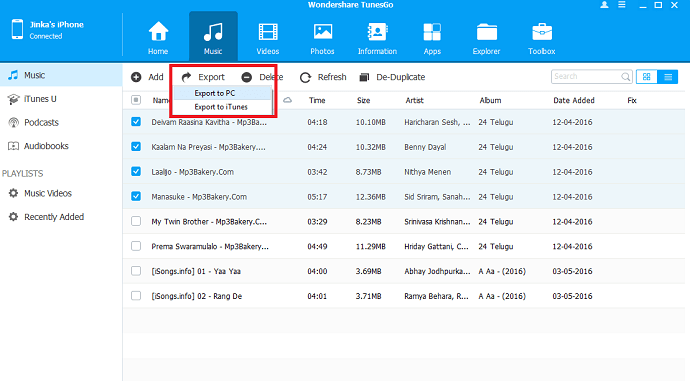Click the 03-05-2016 date in Rang De row
Viewport: 690px width, 381px height.
point(573,296)
